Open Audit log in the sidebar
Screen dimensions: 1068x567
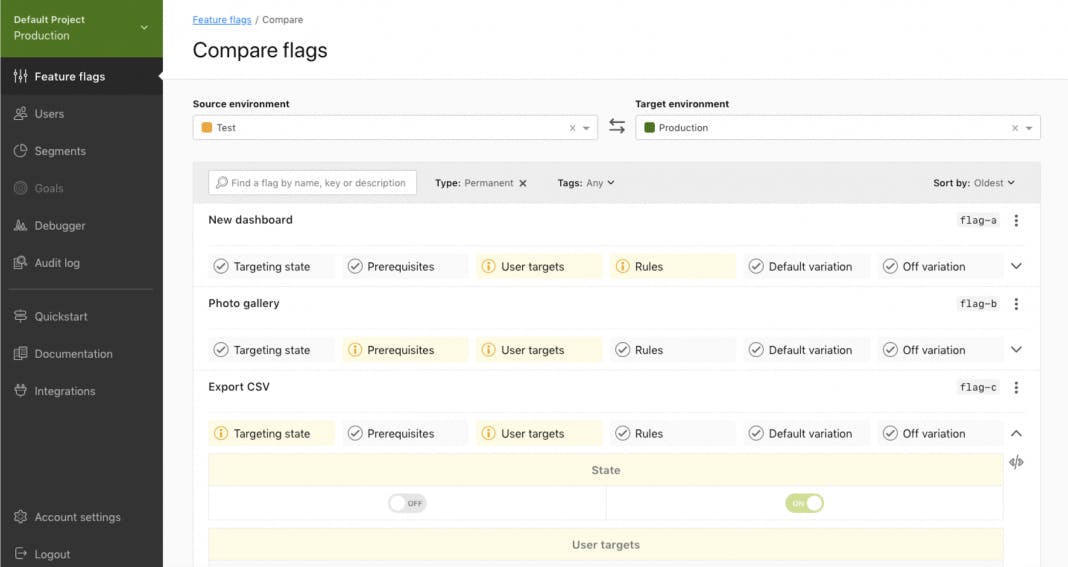pyautogui.click(x=57, y=263)
